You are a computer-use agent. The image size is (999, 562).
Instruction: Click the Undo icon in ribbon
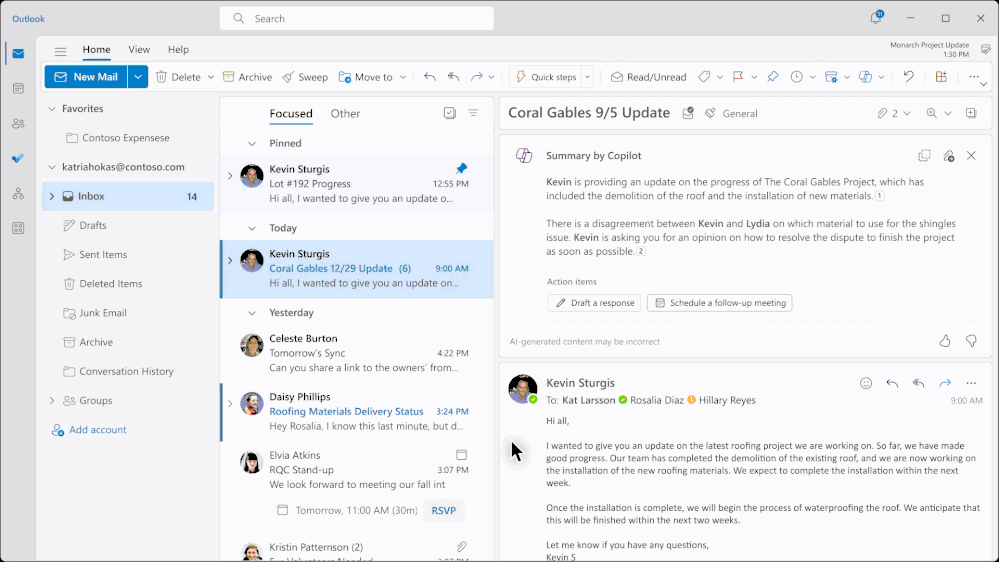point(909,77)
